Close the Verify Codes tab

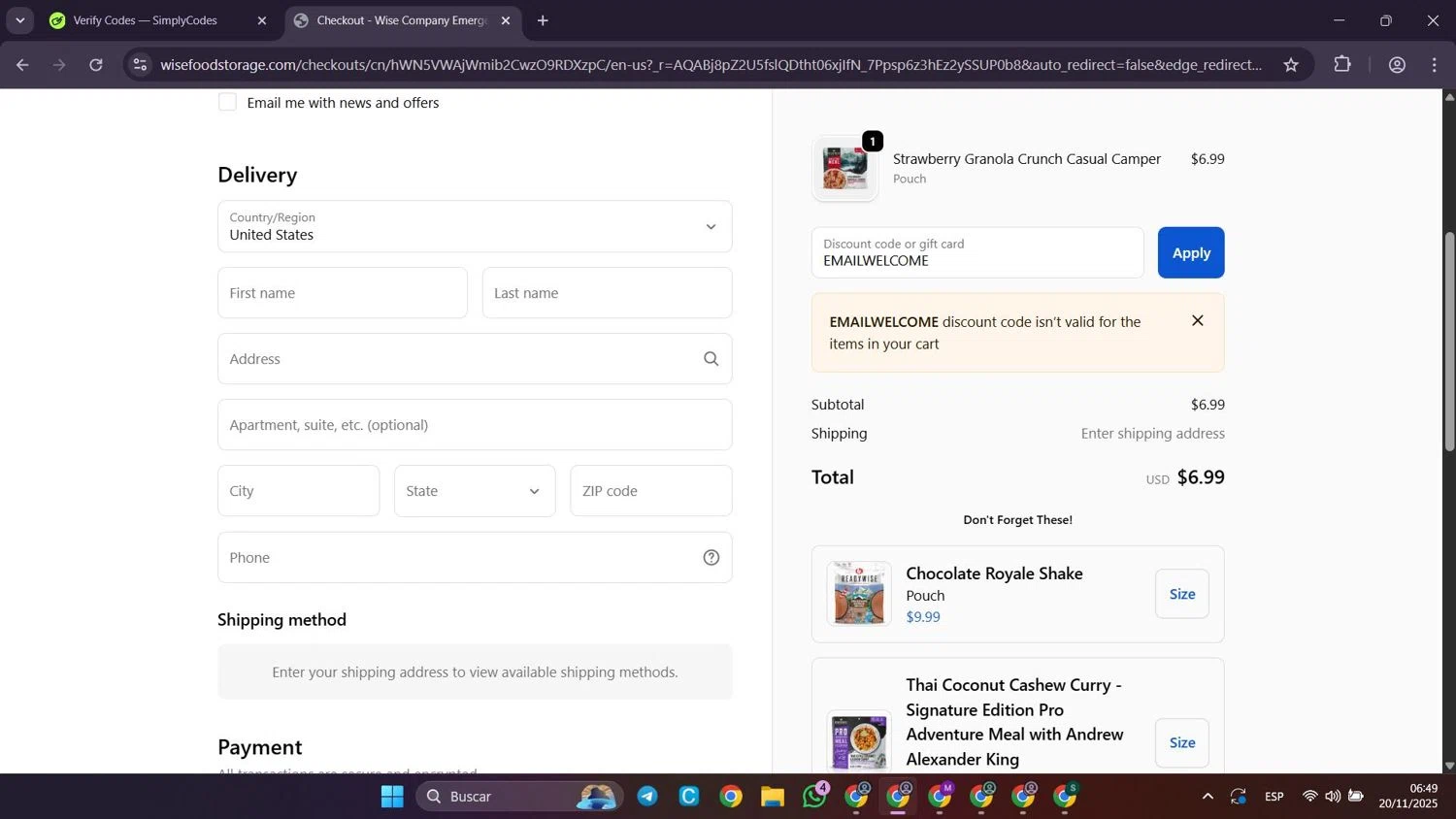[262, 20]
